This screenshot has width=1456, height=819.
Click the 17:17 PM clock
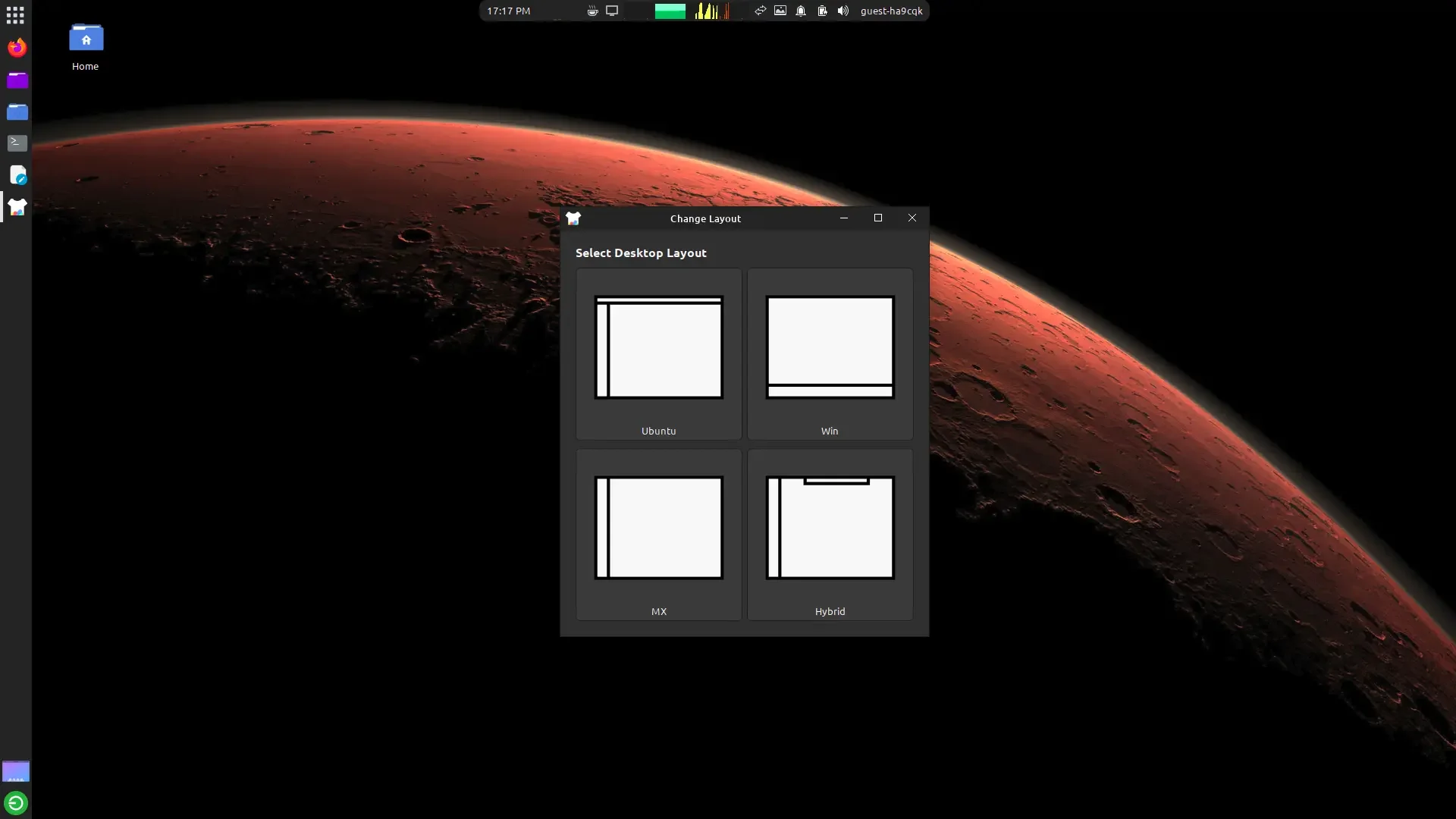[508, 11]
